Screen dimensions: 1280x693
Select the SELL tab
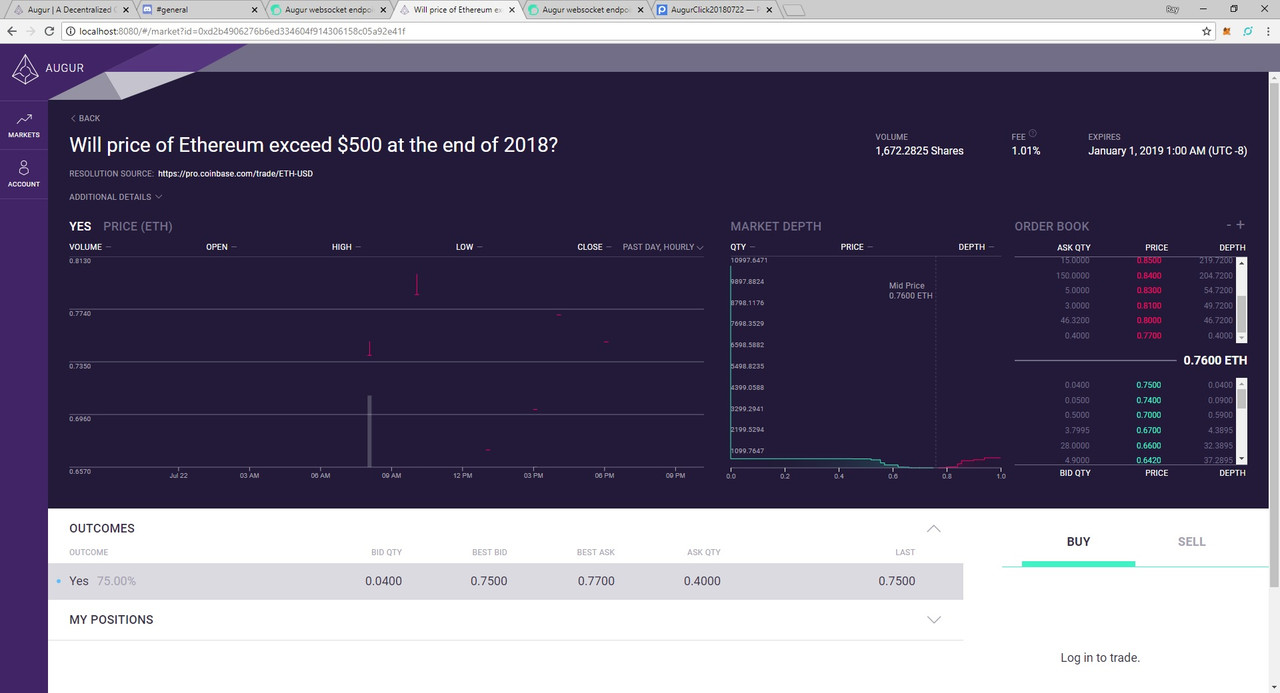(1192, 542)
